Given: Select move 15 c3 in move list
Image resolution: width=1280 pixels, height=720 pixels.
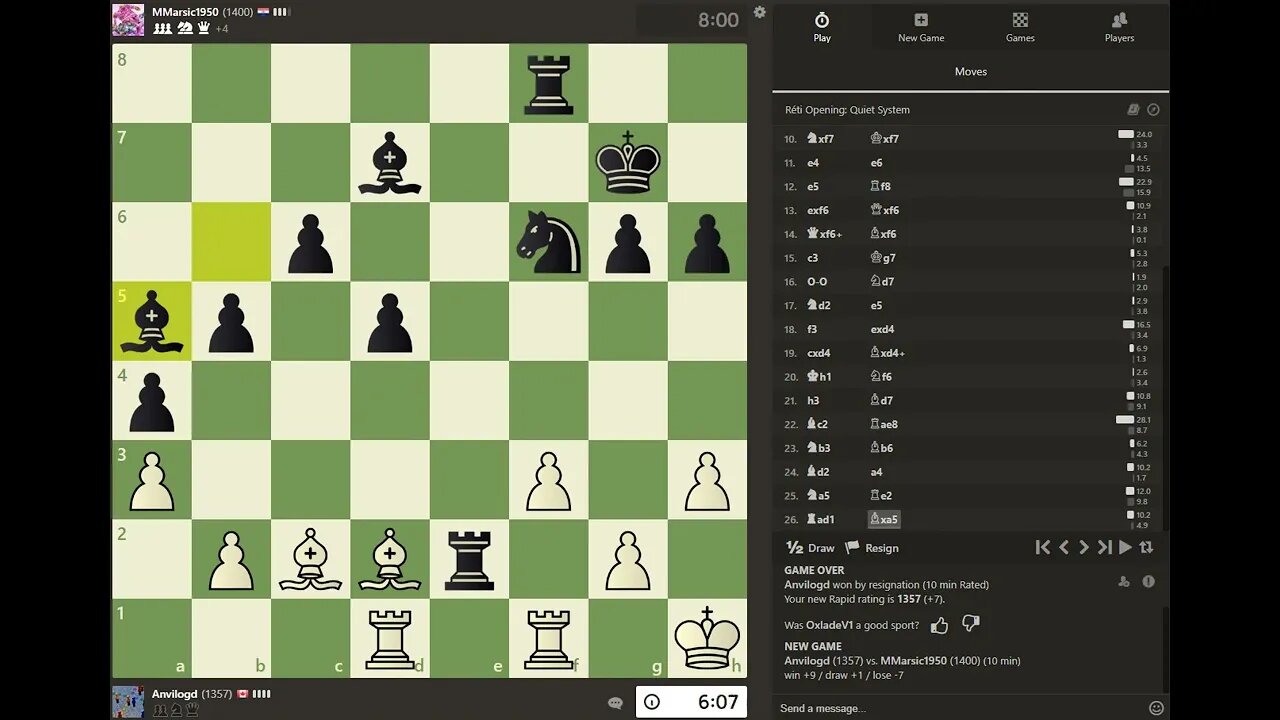Looking at the screenshot, I should 814,258.
